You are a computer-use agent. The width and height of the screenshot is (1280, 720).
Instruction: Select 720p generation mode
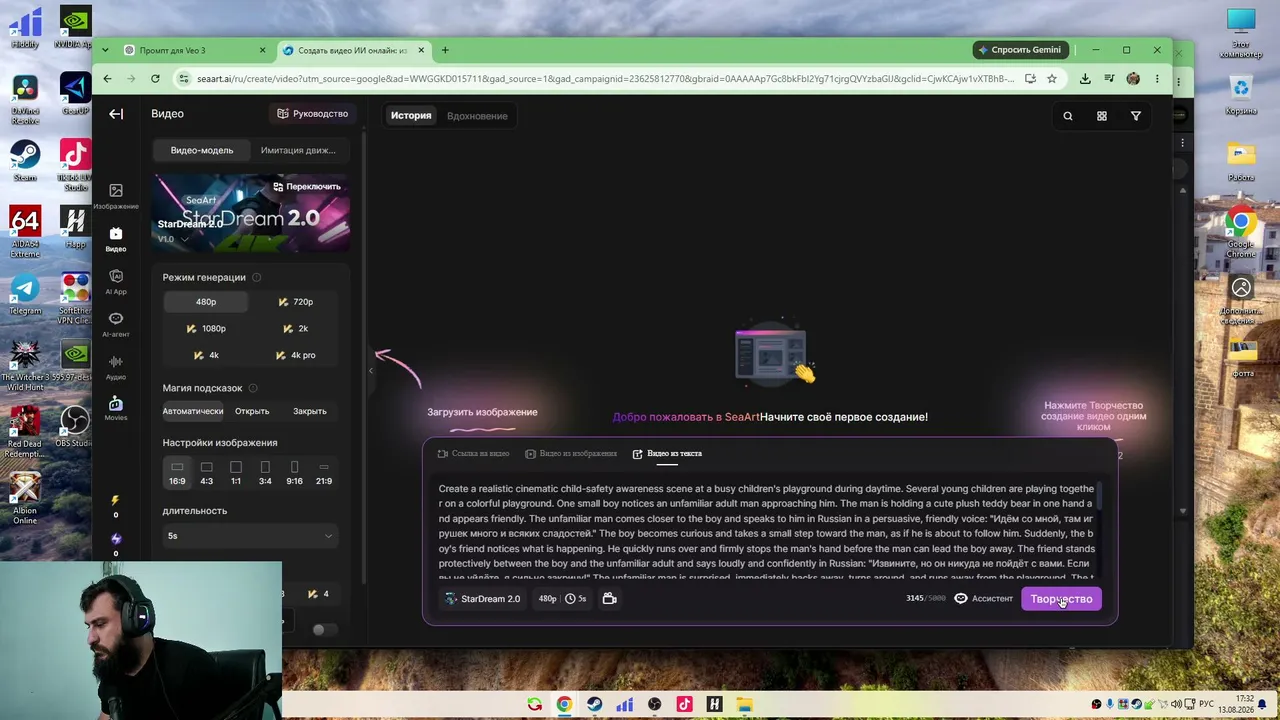(x=296, y=302)
